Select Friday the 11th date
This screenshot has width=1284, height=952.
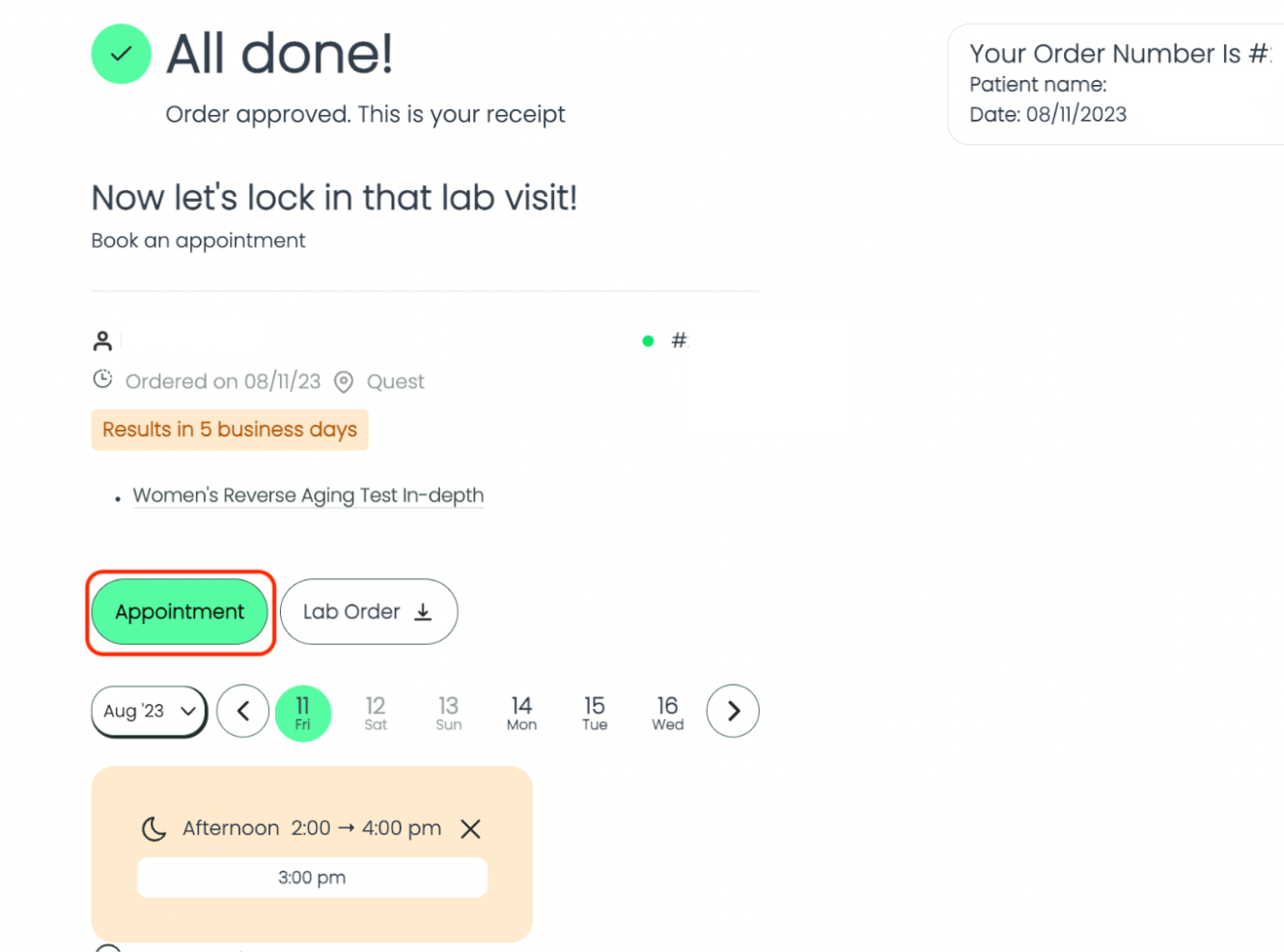303,714
